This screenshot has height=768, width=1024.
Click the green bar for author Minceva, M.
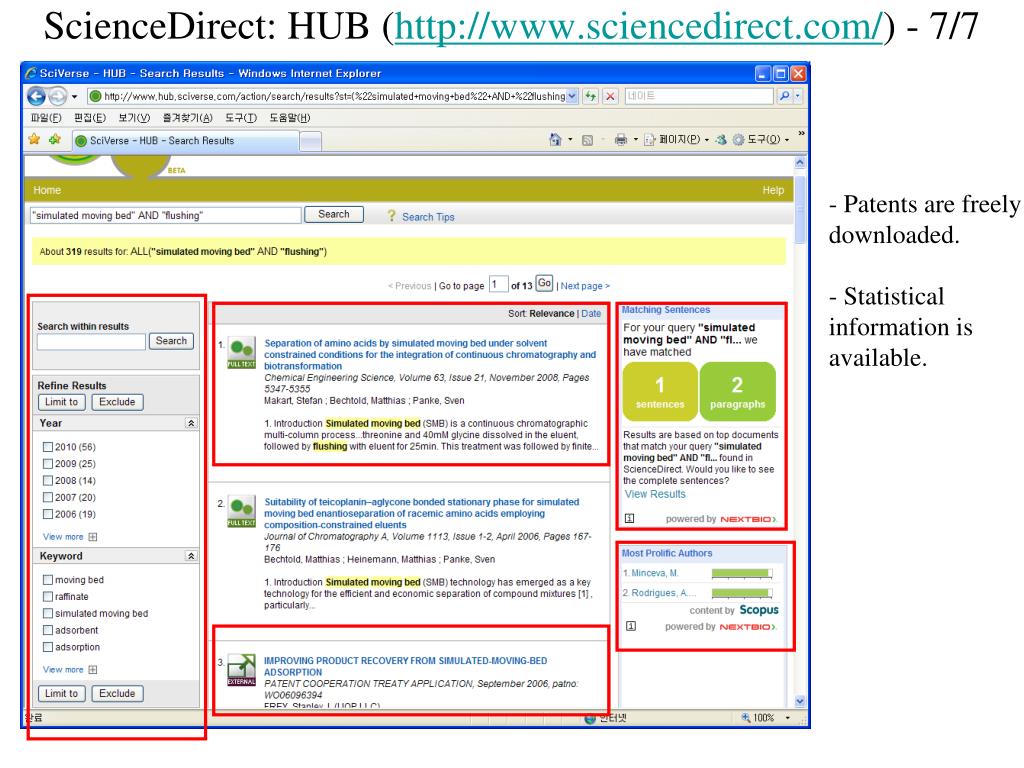(741, 573)
